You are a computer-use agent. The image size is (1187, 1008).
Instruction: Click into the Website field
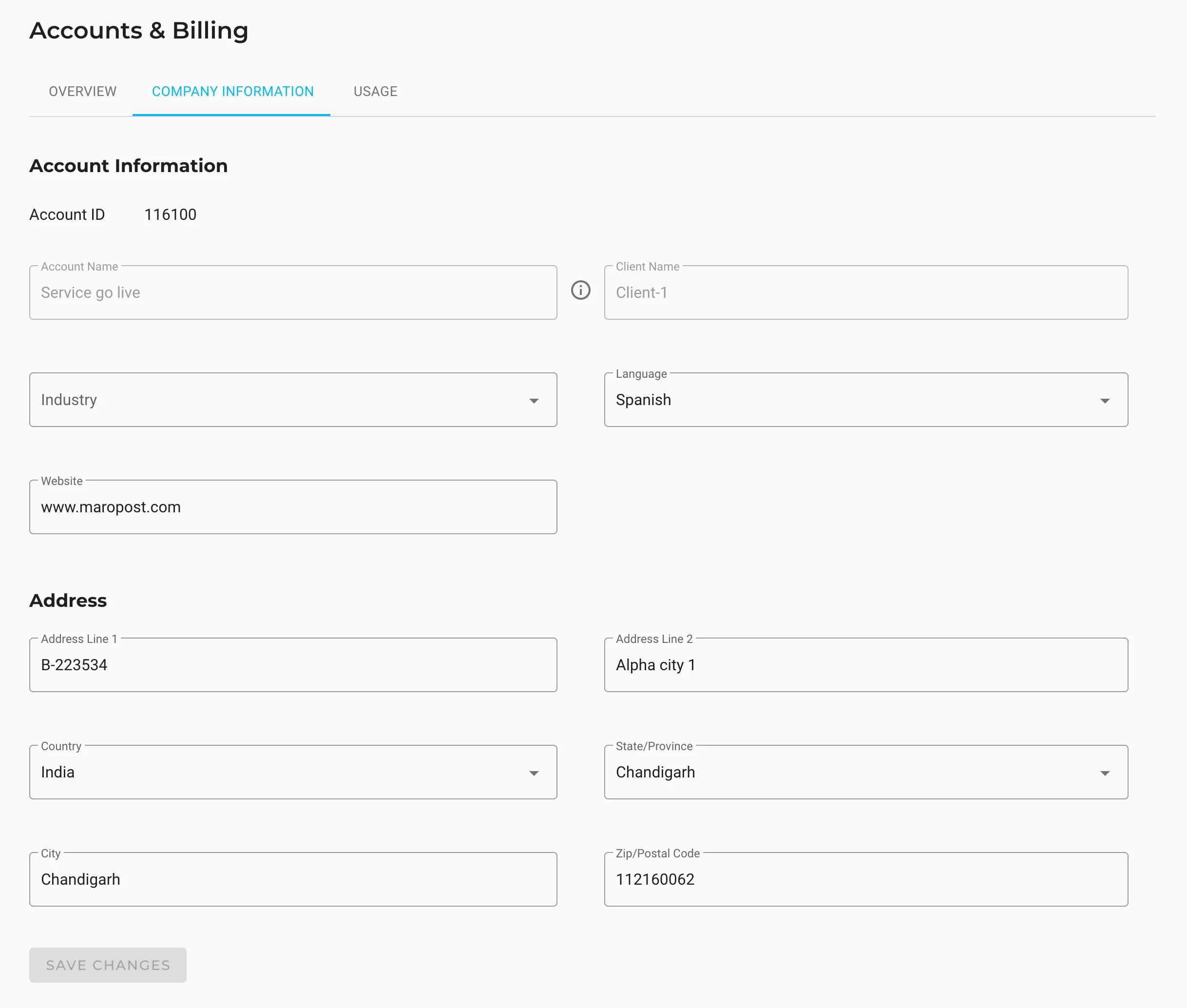pyautogui.click(x=292, y=507)
